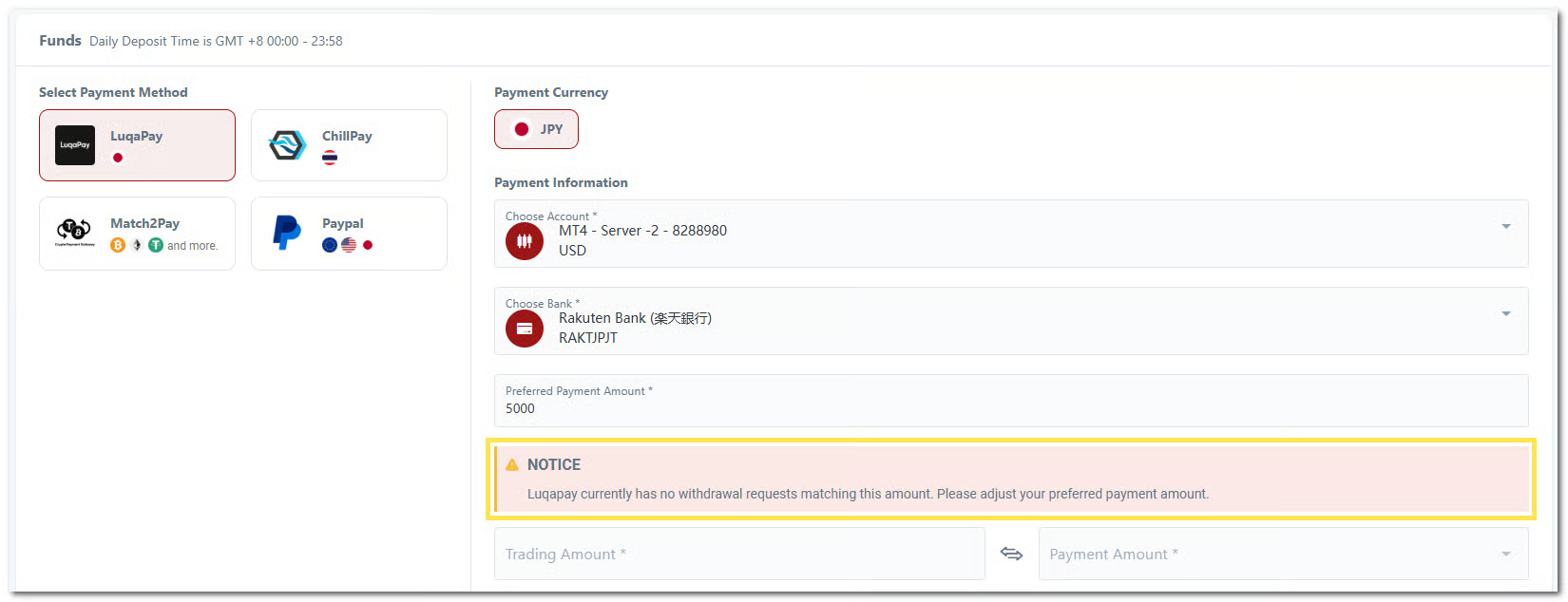The width and height of the screenshot is (1568, 602).
Task: Open the Choose Bank dropdown arrow
Action: (x=1505, y=313)
